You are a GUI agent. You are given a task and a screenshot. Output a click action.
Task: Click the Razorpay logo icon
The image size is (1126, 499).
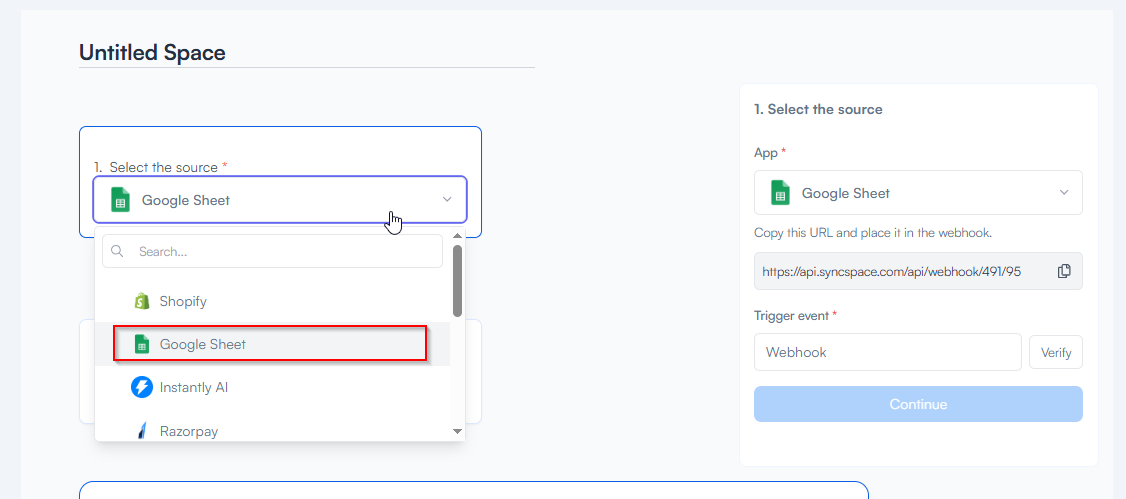[142, 431]
